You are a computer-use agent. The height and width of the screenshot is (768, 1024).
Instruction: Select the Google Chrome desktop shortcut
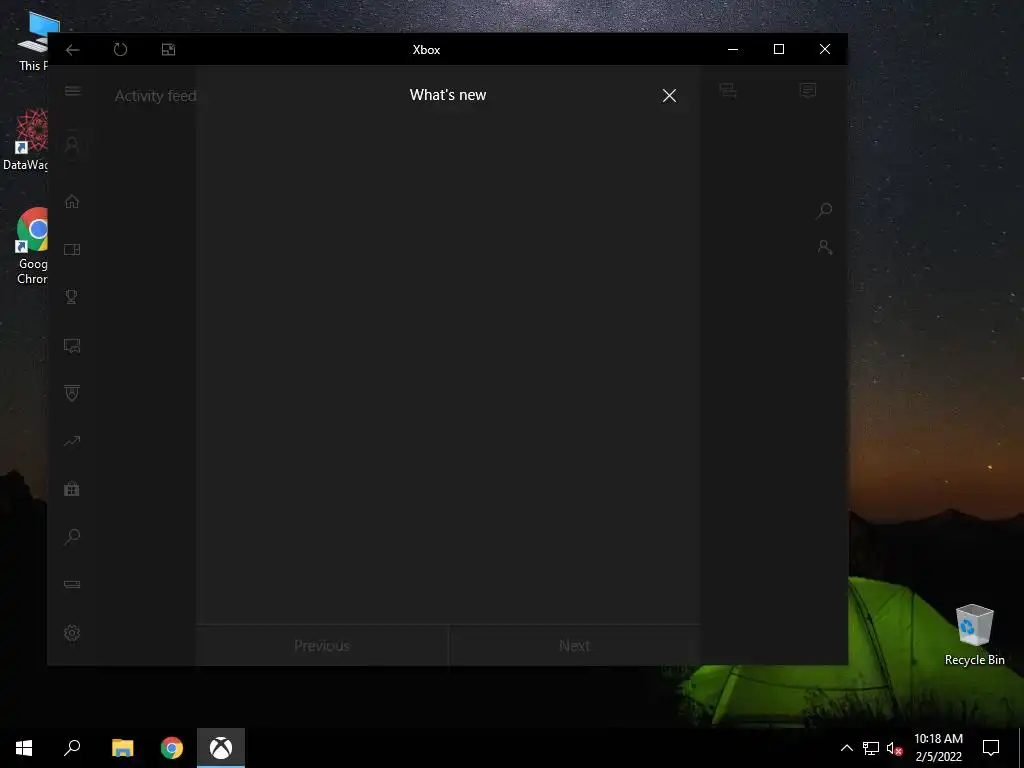[x=32, y=247]
